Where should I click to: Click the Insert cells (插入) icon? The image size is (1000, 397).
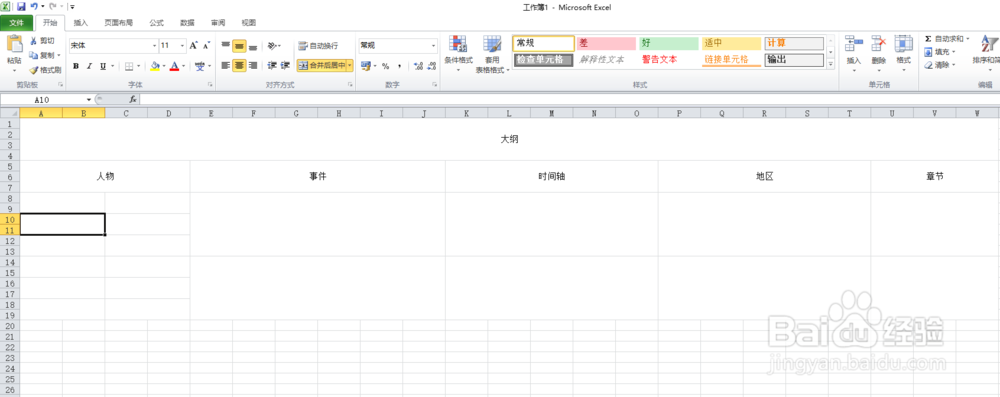853,44
